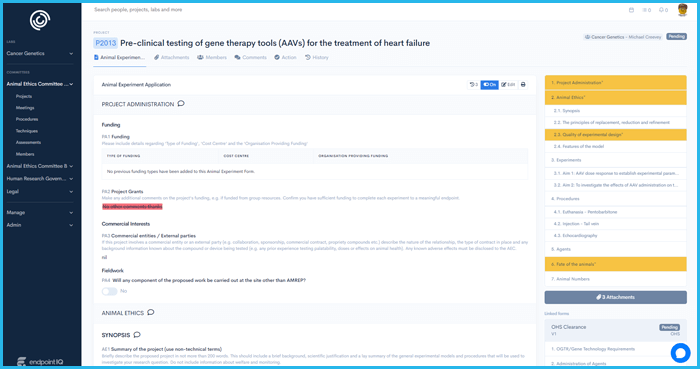Click the version history counter button

[x=474, y=84]
